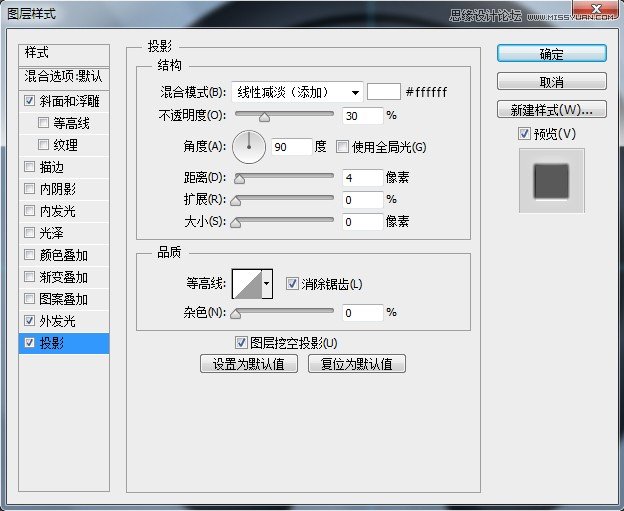Select the 投影 highlighted list entry label

coord(51,343)
